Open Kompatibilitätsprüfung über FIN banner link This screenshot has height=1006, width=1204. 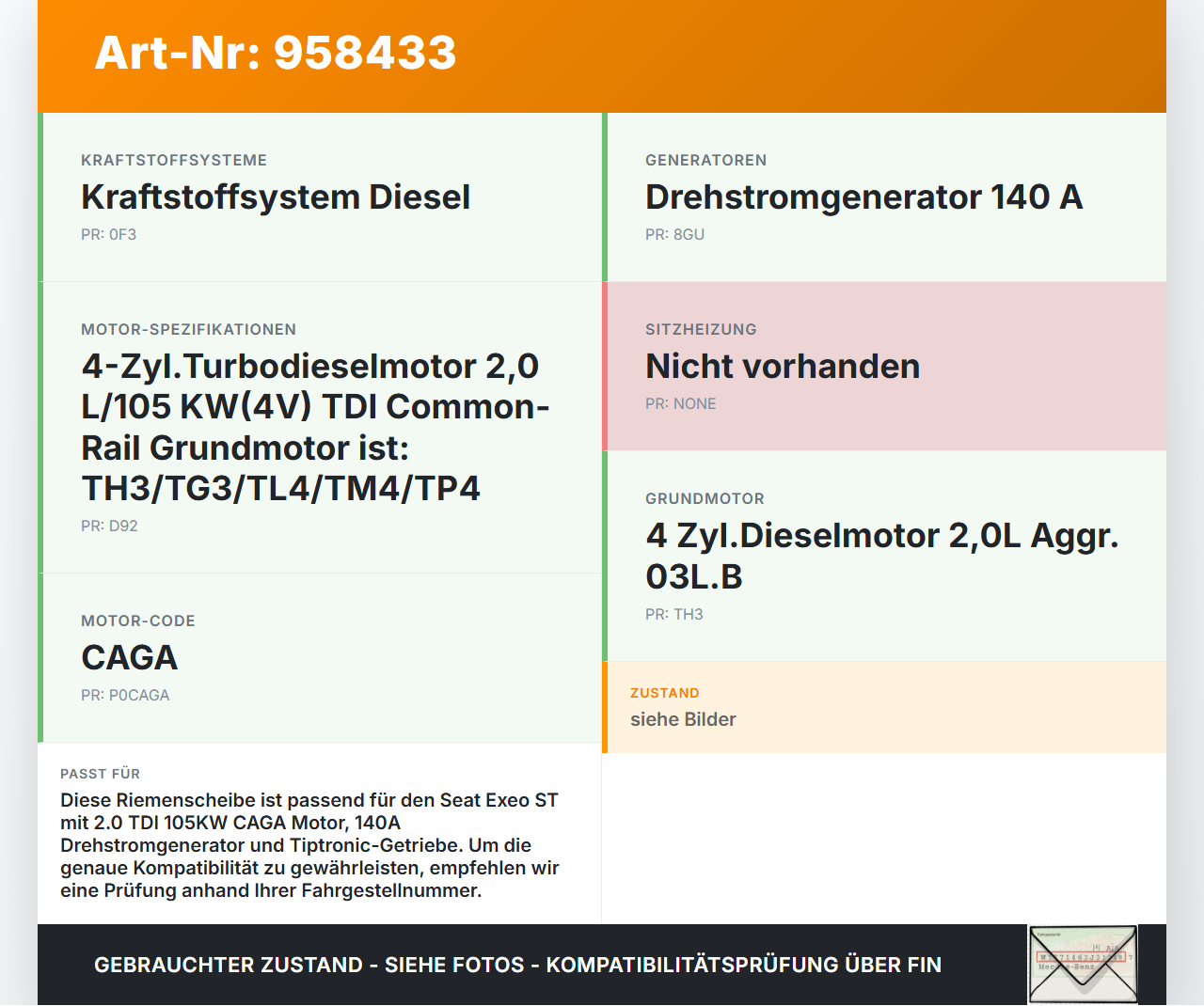[517, 965]
